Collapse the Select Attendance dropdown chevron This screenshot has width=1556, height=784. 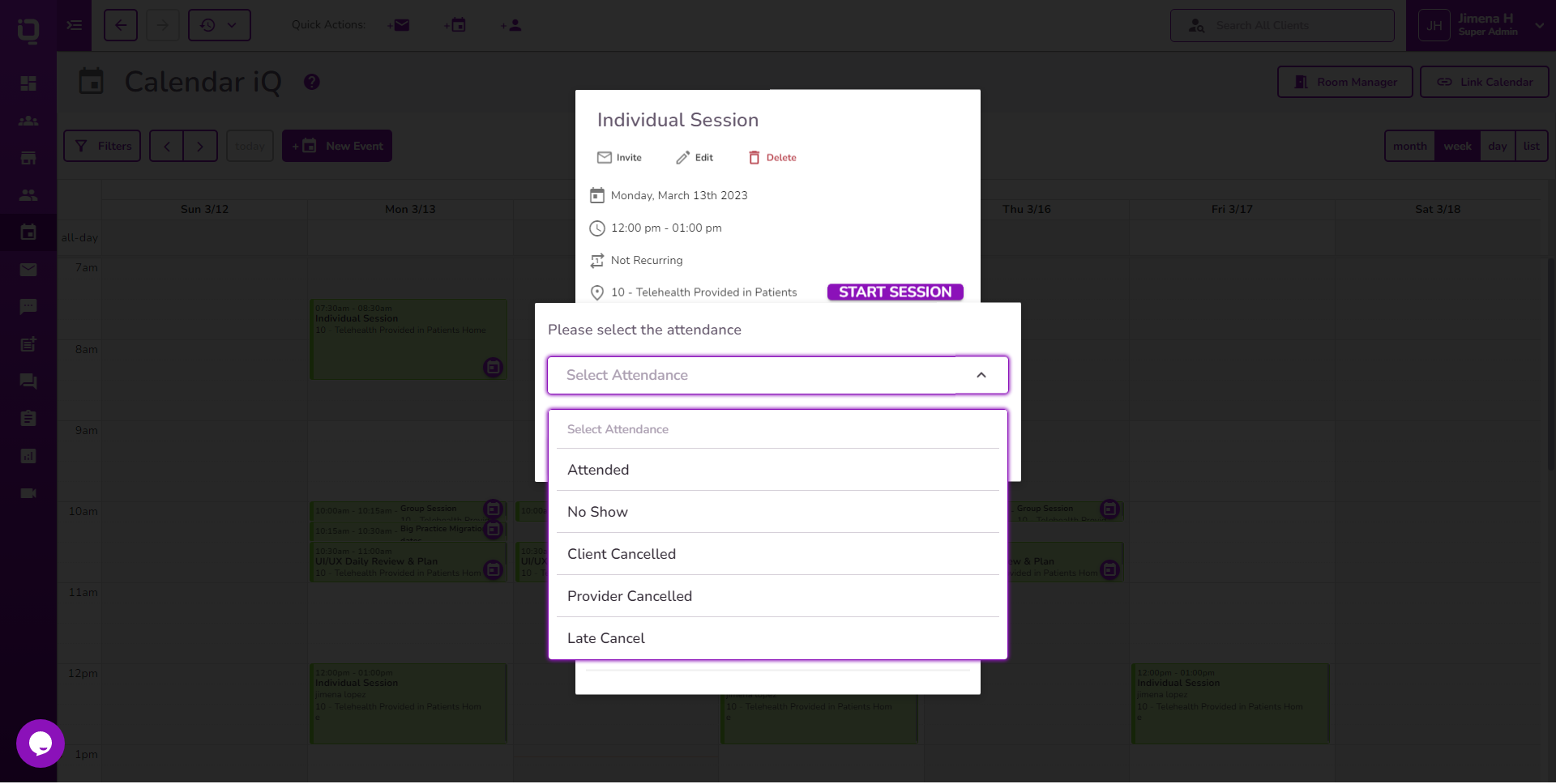[981, 375]
